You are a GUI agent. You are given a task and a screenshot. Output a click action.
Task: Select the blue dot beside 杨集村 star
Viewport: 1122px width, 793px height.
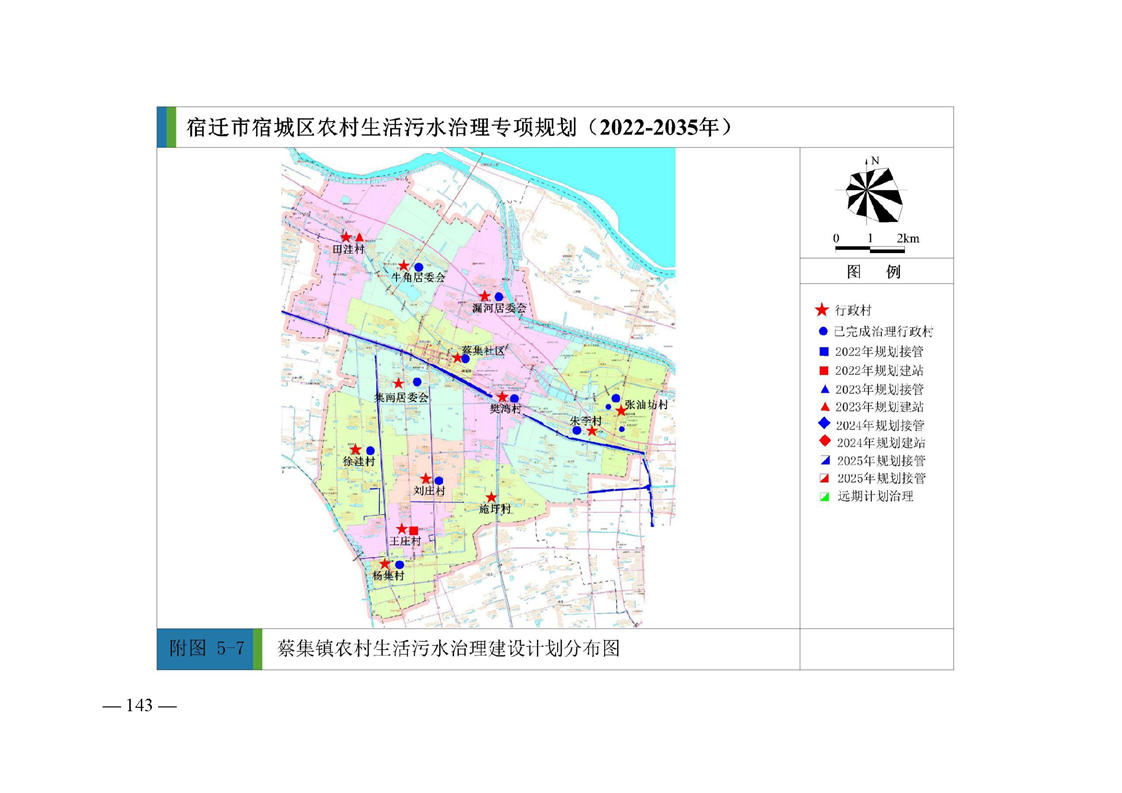pos(399,565)
